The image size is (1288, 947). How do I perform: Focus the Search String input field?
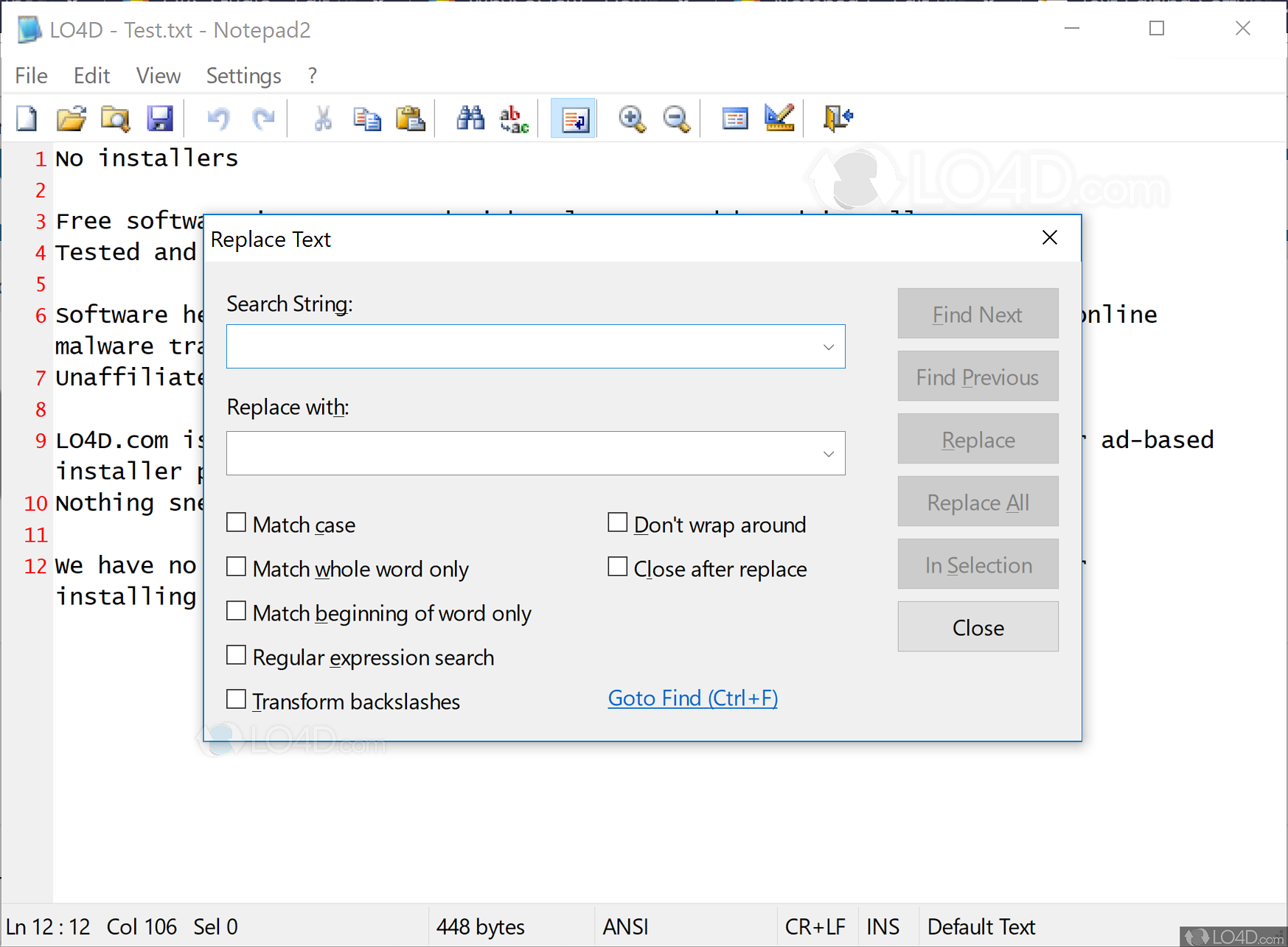535,346
